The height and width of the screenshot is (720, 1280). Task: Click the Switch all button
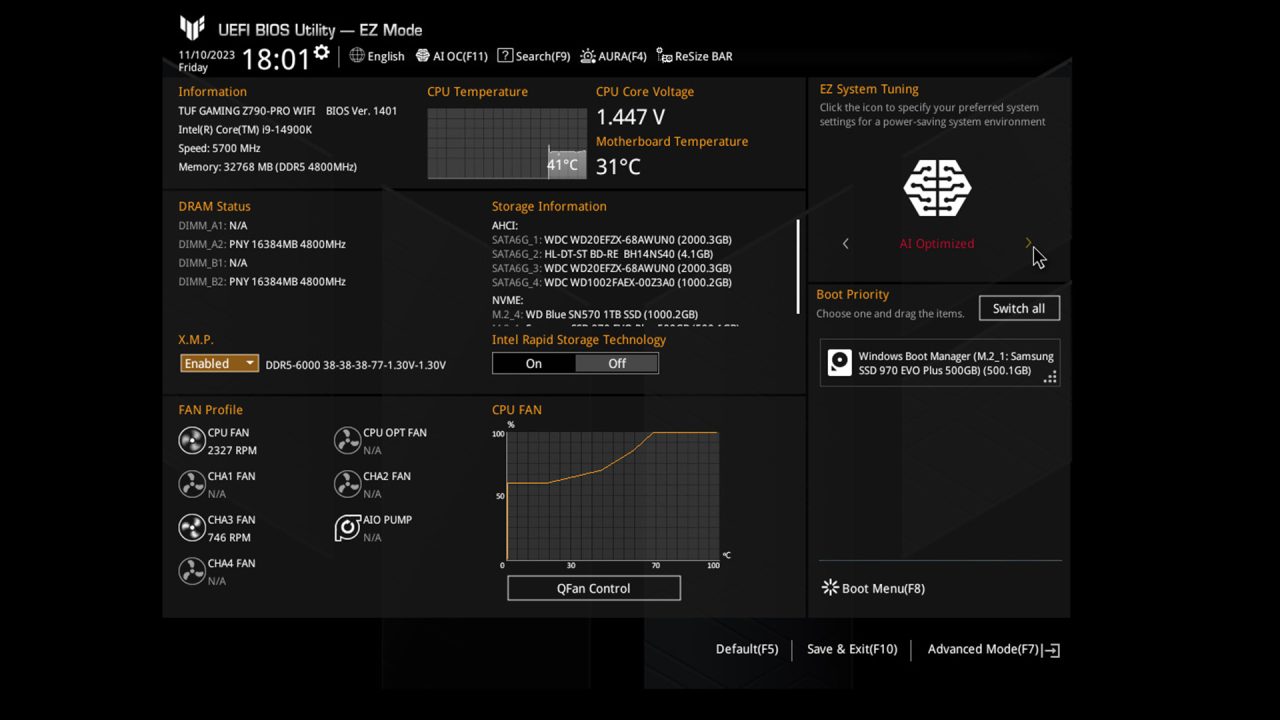click(1019, 308)
